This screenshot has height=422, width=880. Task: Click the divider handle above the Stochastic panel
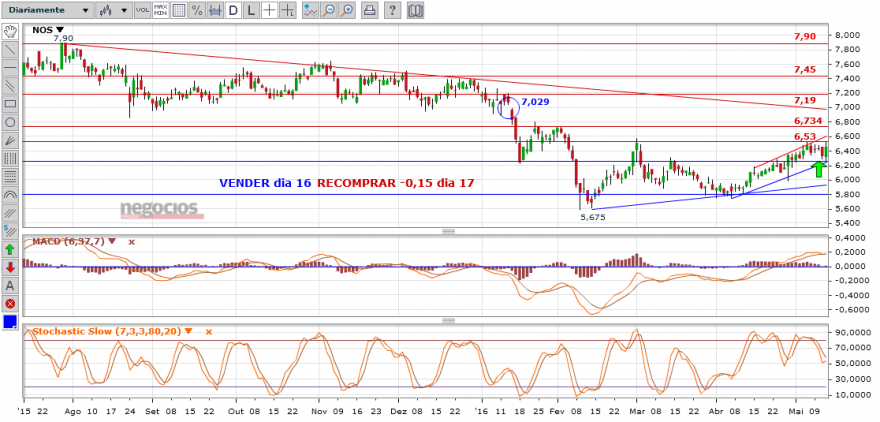[x=448, y=320]
